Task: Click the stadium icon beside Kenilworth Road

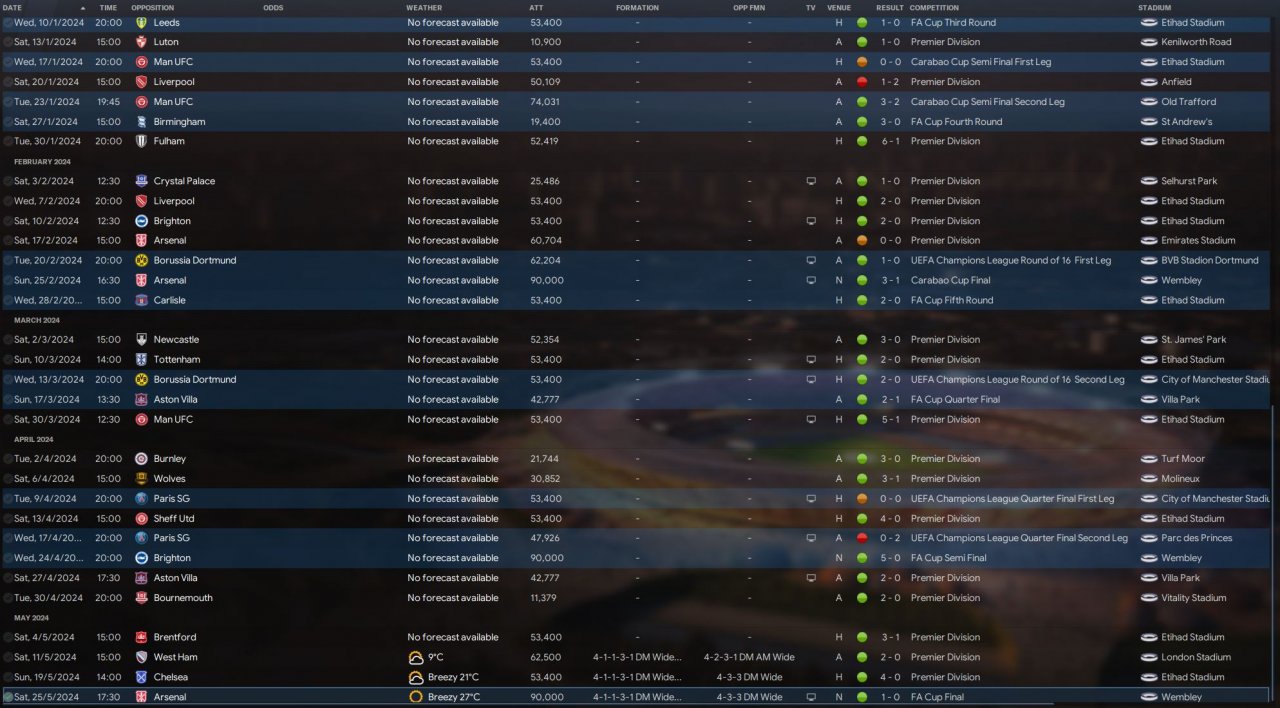Action: coord(1149,42)
